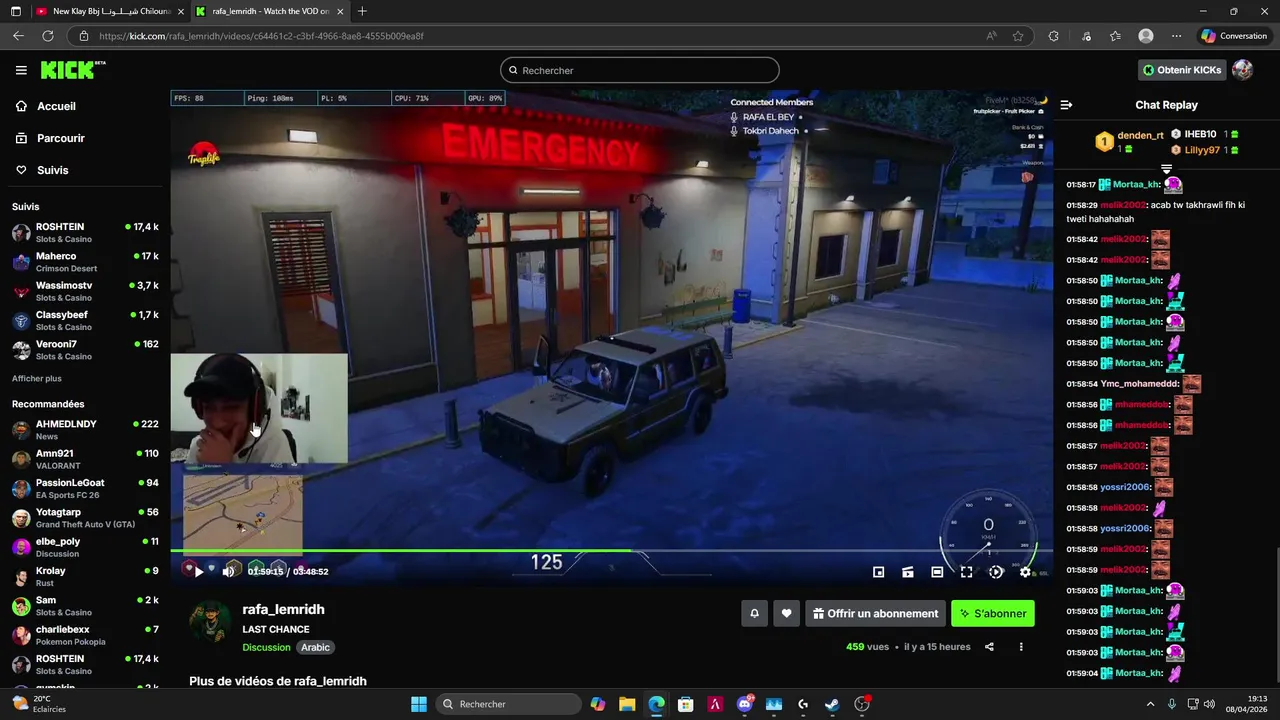Open Copilot Conversation button

[x=1234, y=36]
